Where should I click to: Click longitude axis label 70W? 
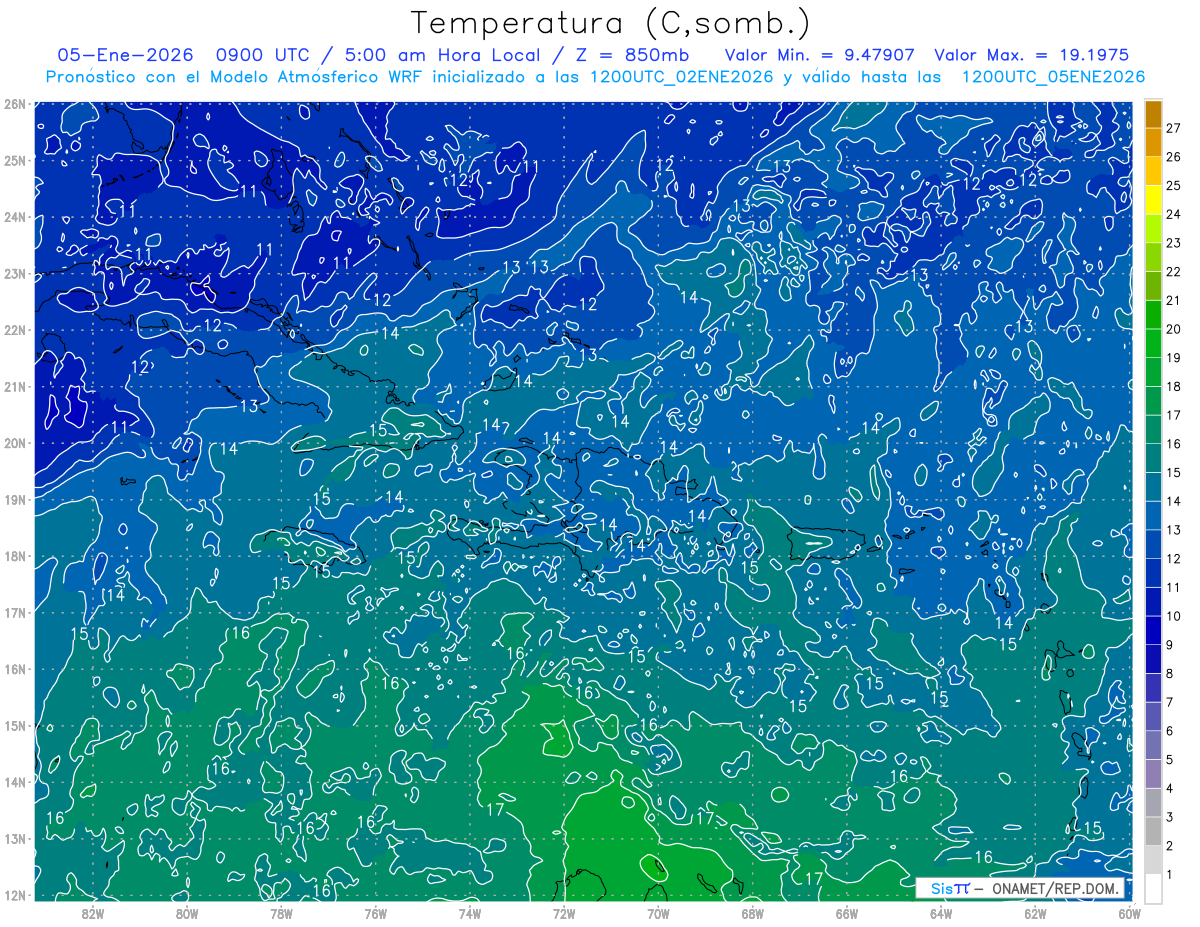coord(658,913)
